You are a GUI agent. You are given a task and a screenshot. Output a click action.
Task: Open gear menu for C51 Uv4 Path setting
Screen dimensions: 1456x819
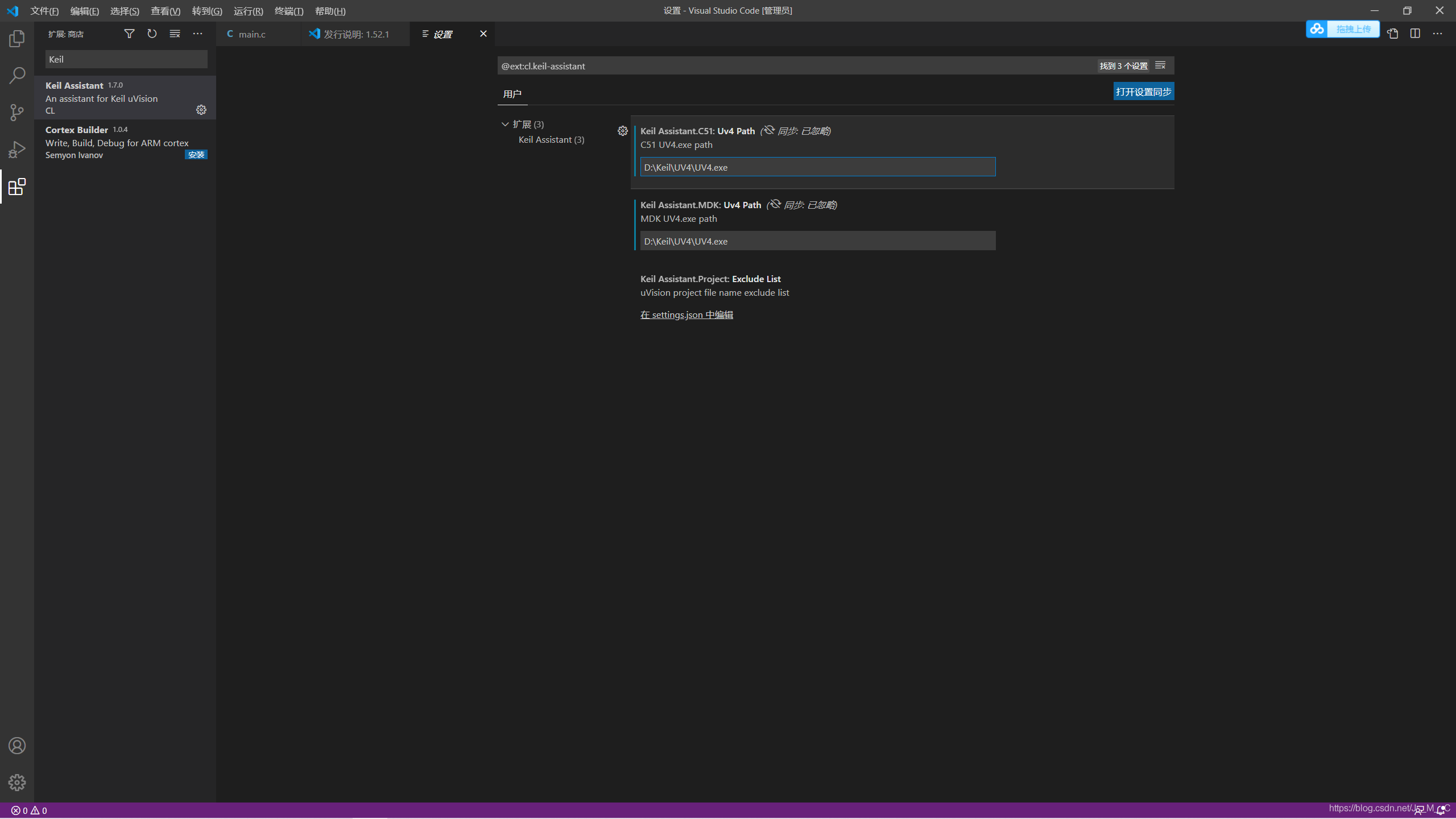[x=623, y=131]
